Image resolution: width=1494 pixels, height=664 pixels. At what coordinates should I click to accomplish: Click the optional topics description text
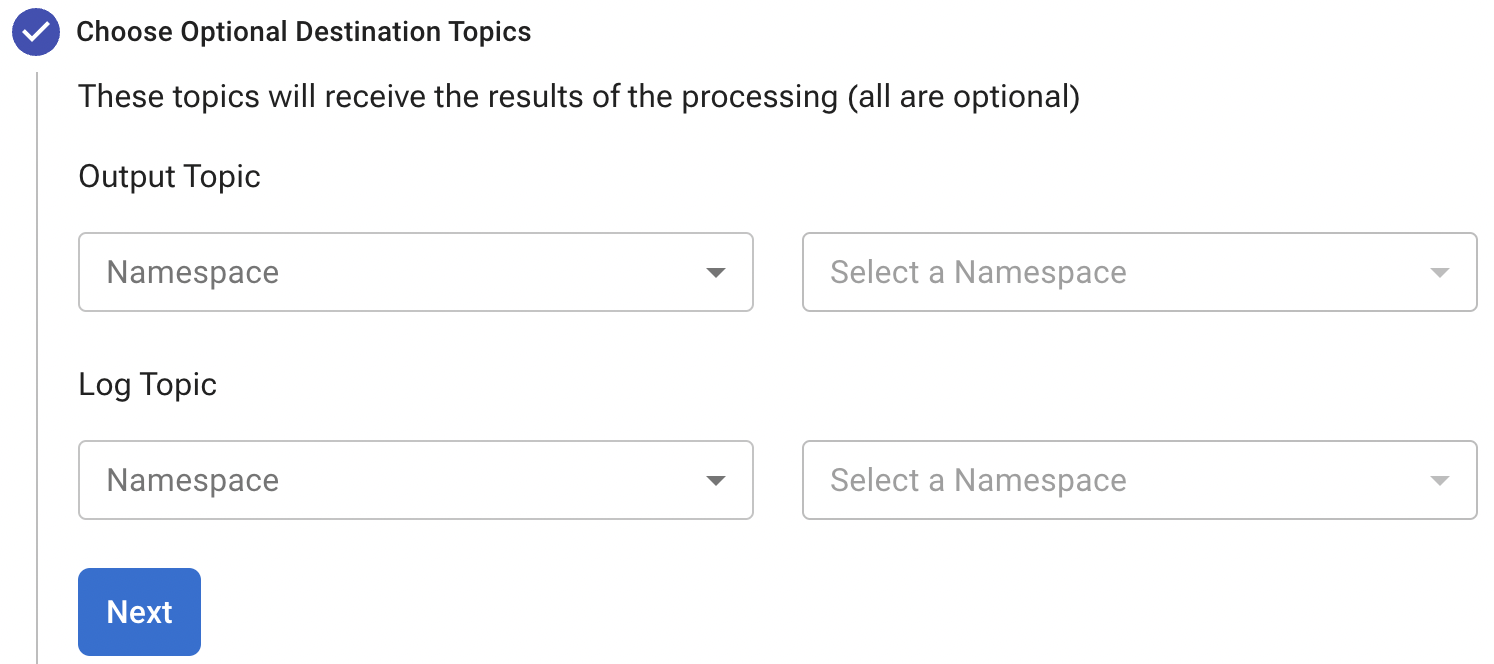click(578, 96)
